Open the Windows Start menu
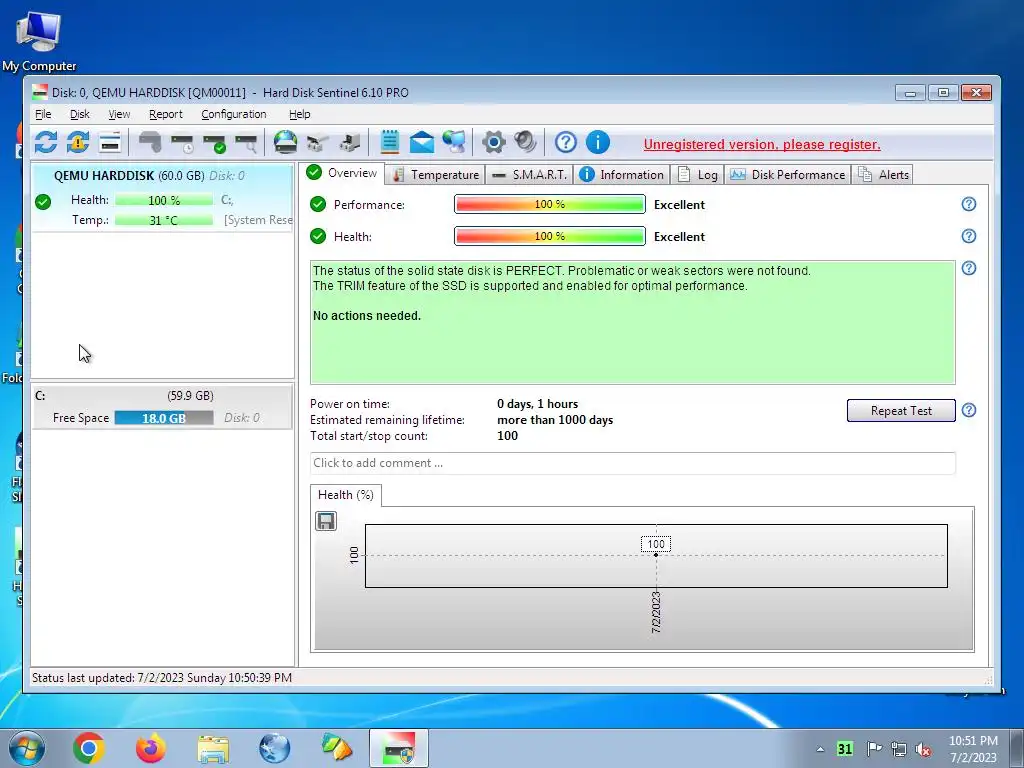The width and height of the screenshot is (1024, 768). point(27,748)
